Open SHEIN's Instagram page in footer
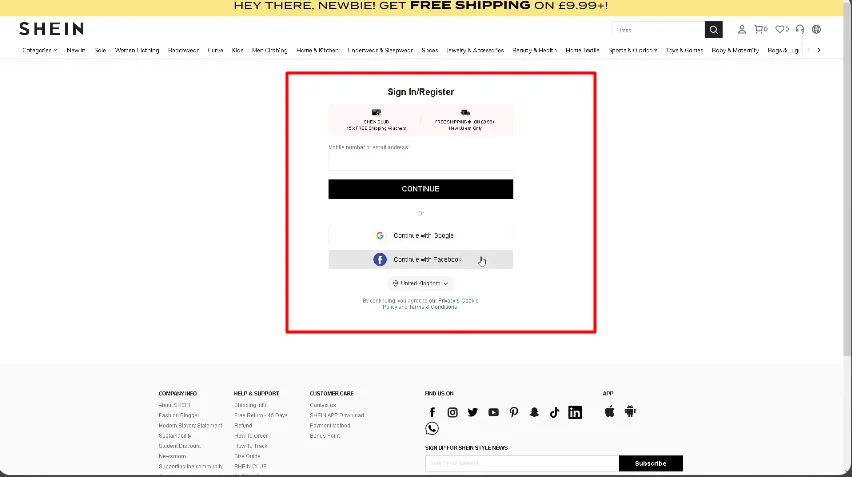This screenshot has height=477, width=852. (x=452, y=412)
